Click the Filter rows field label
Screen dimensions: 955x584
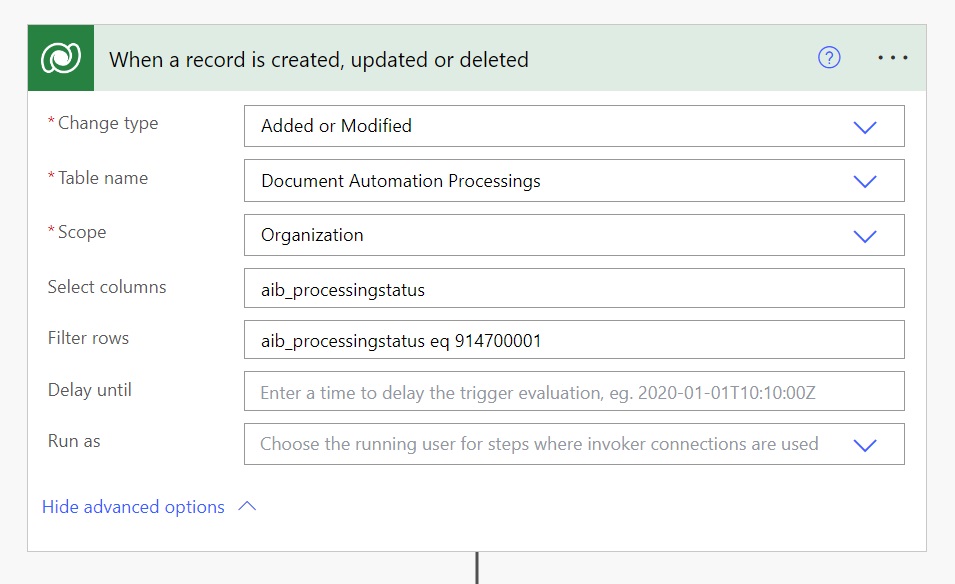88,338
